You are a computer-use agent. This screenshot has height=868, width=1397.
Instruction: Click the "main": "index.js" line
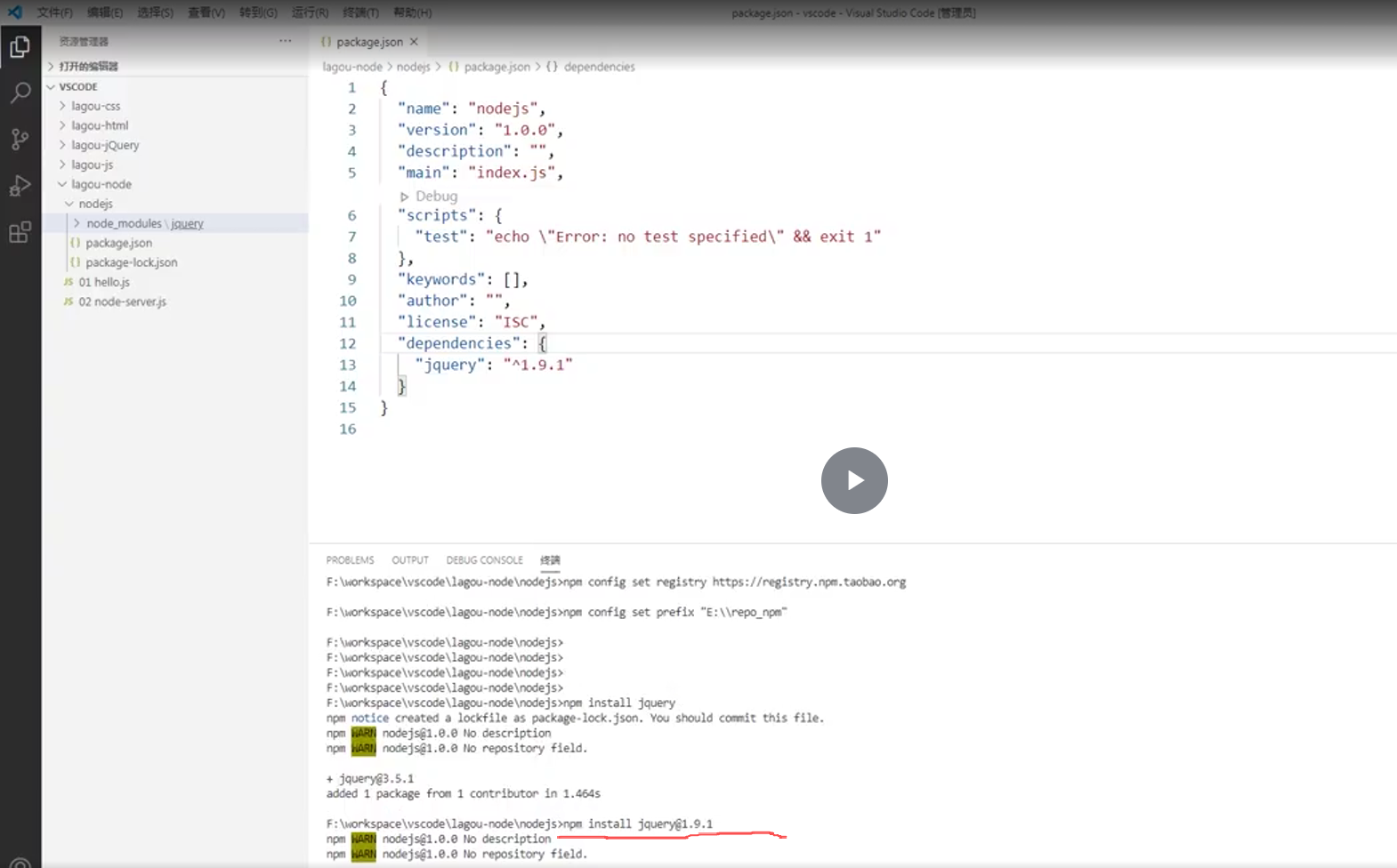480,173
